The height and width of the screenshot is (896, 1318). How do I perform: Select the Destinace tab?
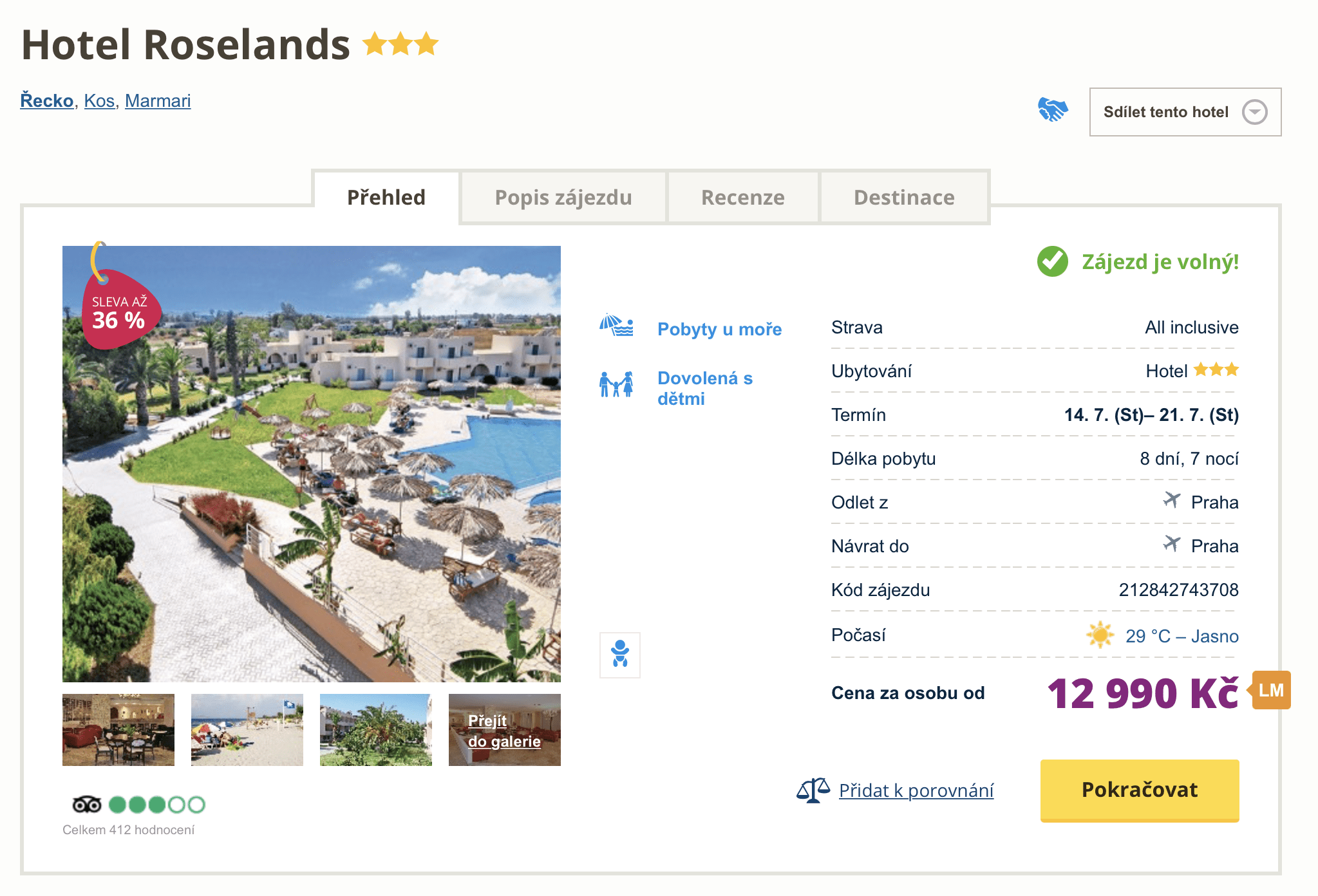click(x=904, y=198)
